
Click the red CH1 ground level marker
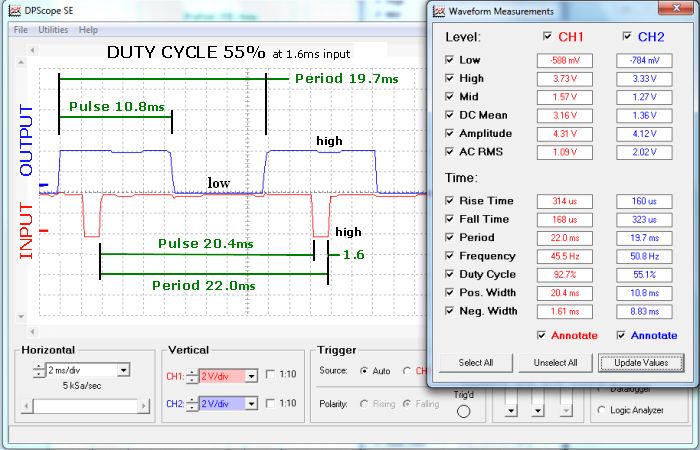click(44, 230)
